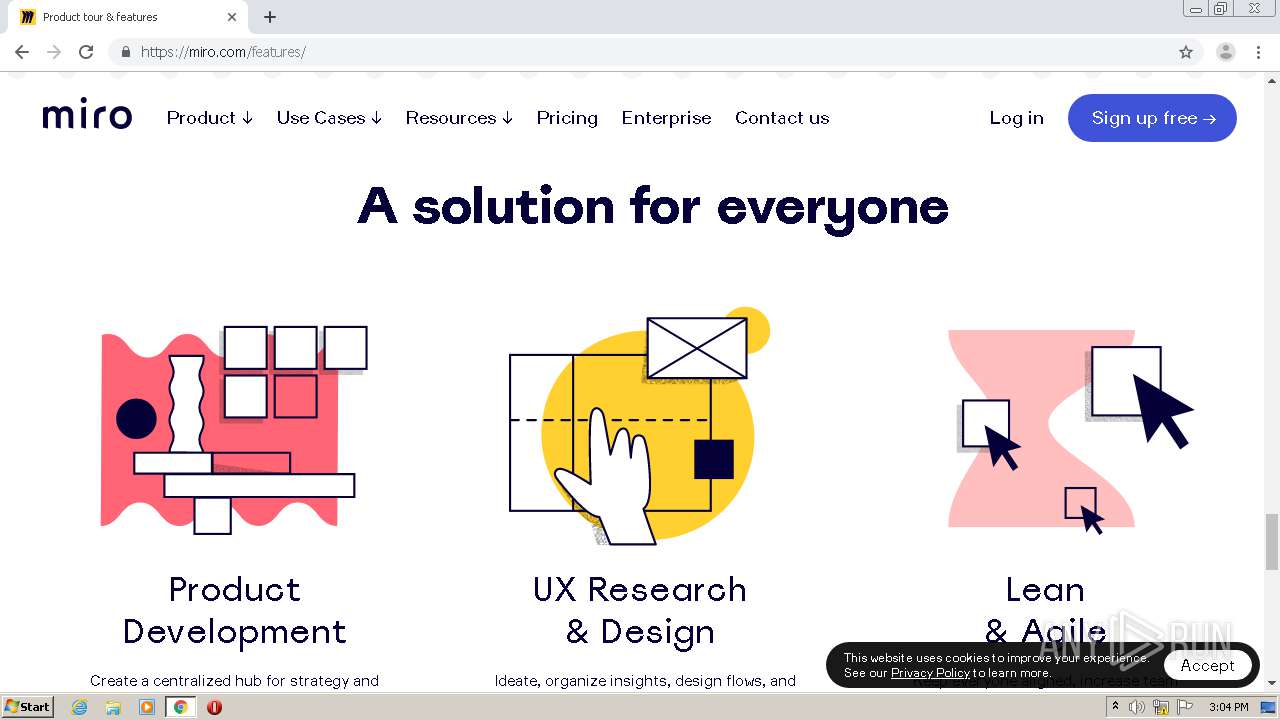Open the media player taskbar icon
This screenshot has height=720, width=1280.
tap(147, 707)
